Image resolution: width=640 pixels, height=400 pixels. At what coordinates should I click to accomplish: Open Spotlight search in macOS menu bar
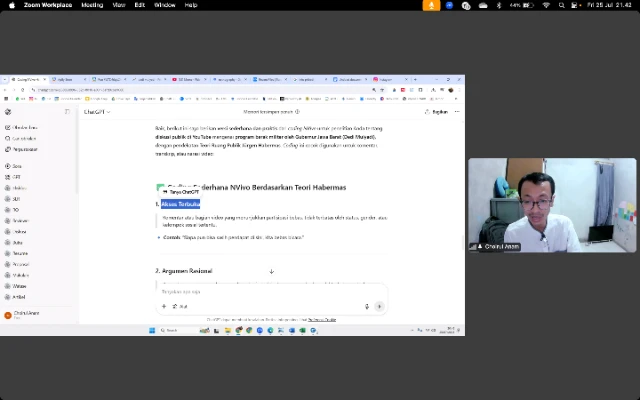point(562,5)
